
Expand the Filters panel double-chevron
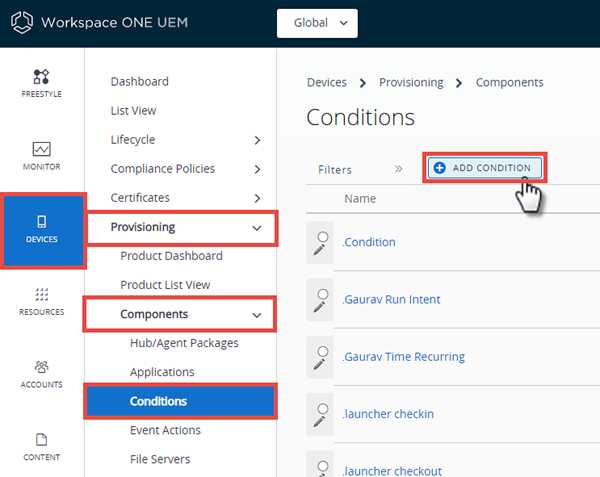[x=398, y=169]
